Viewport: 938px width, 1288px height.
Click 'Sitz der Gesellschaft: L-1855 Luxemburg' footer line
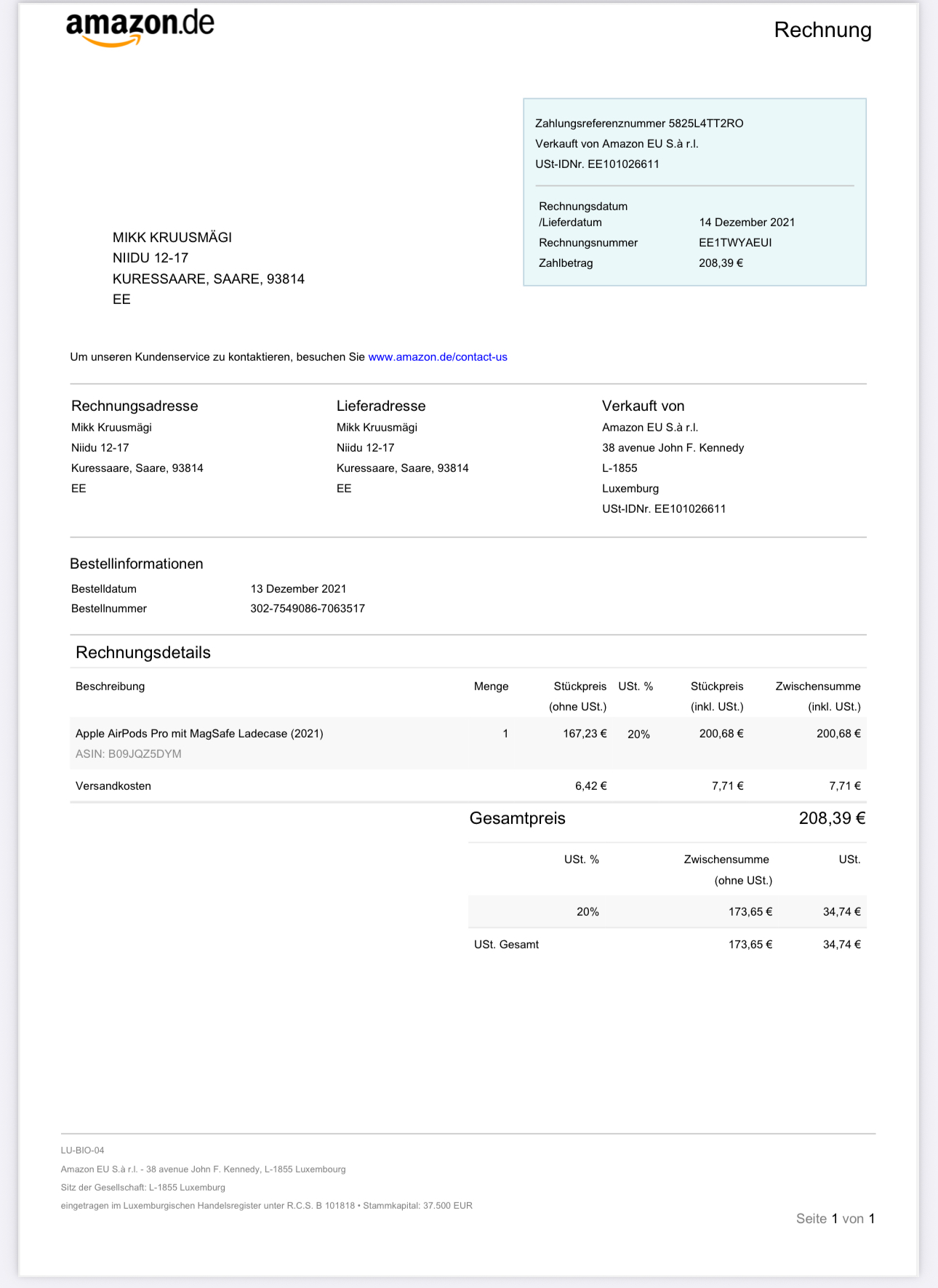coord(143,1188)
